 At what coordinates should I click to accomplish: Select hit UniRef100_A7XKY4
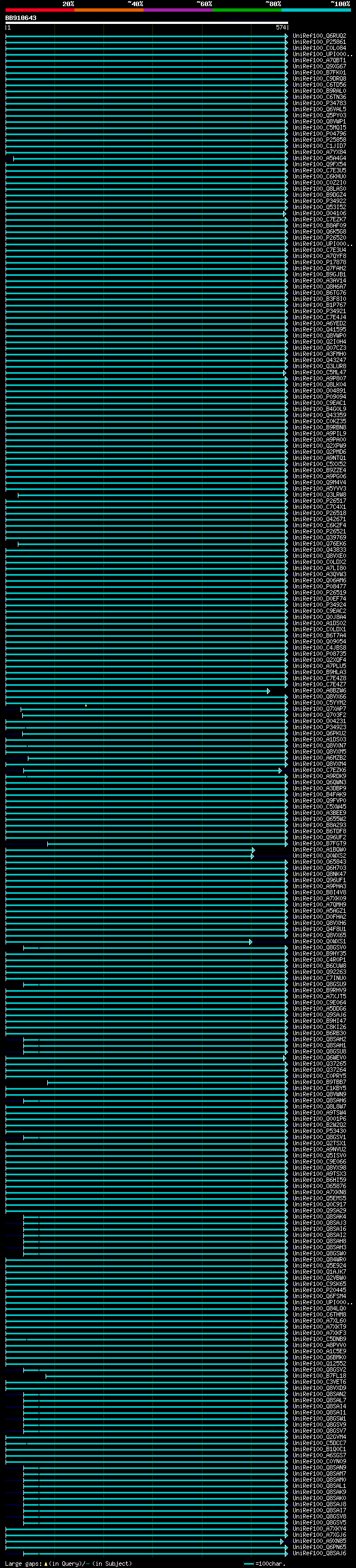point(319,1529)
